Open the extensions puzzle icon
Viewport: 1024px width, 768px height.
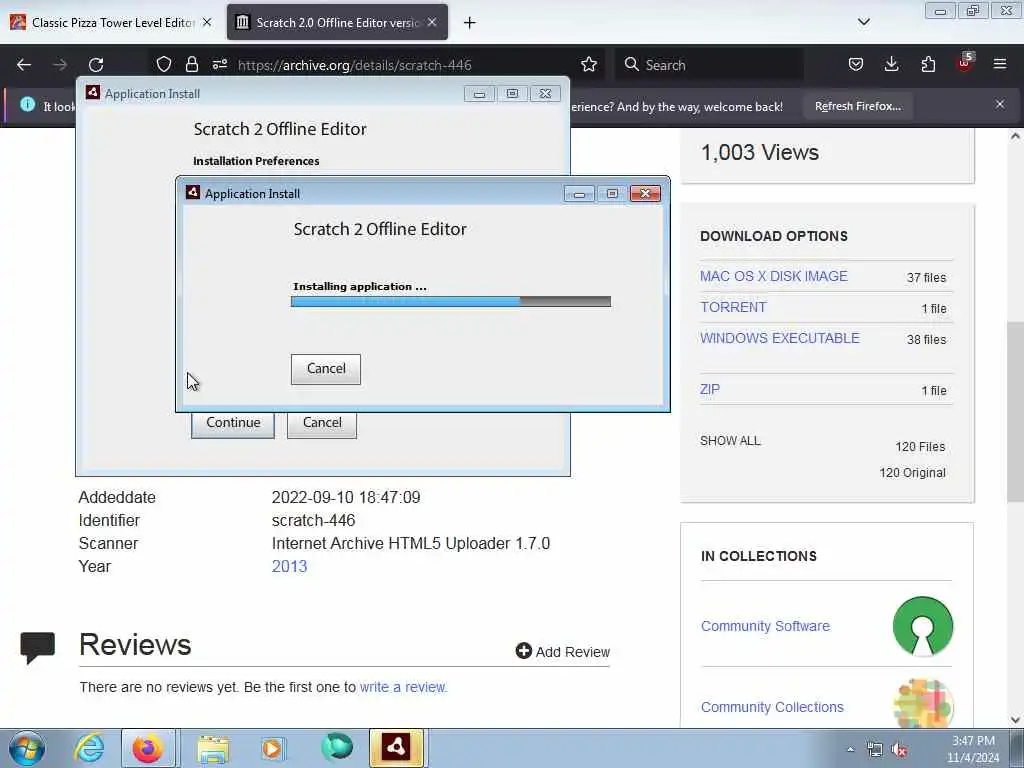coord(928,64)
